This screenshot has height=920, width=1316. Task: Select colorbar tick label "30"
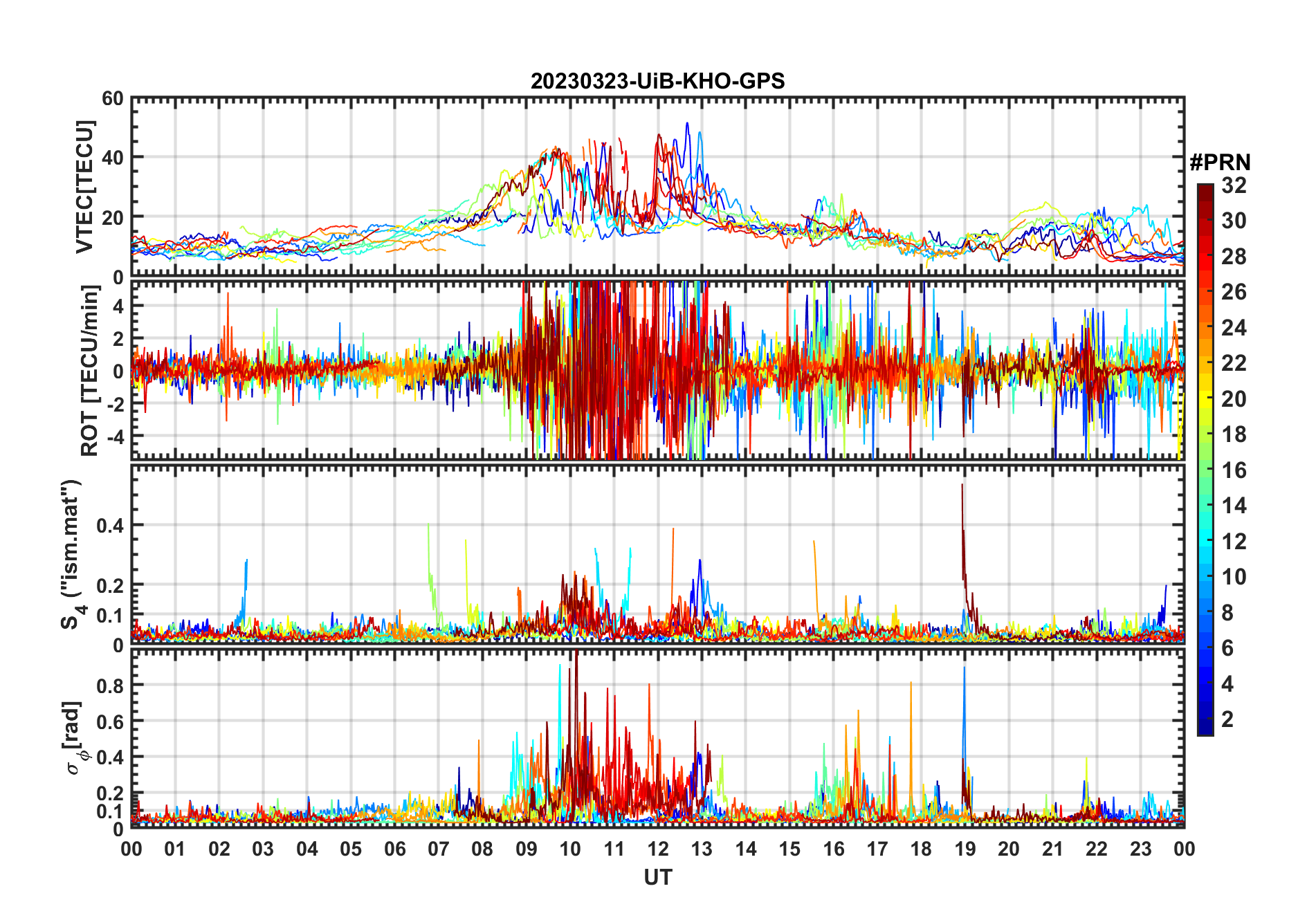(x=1234, y=221)
